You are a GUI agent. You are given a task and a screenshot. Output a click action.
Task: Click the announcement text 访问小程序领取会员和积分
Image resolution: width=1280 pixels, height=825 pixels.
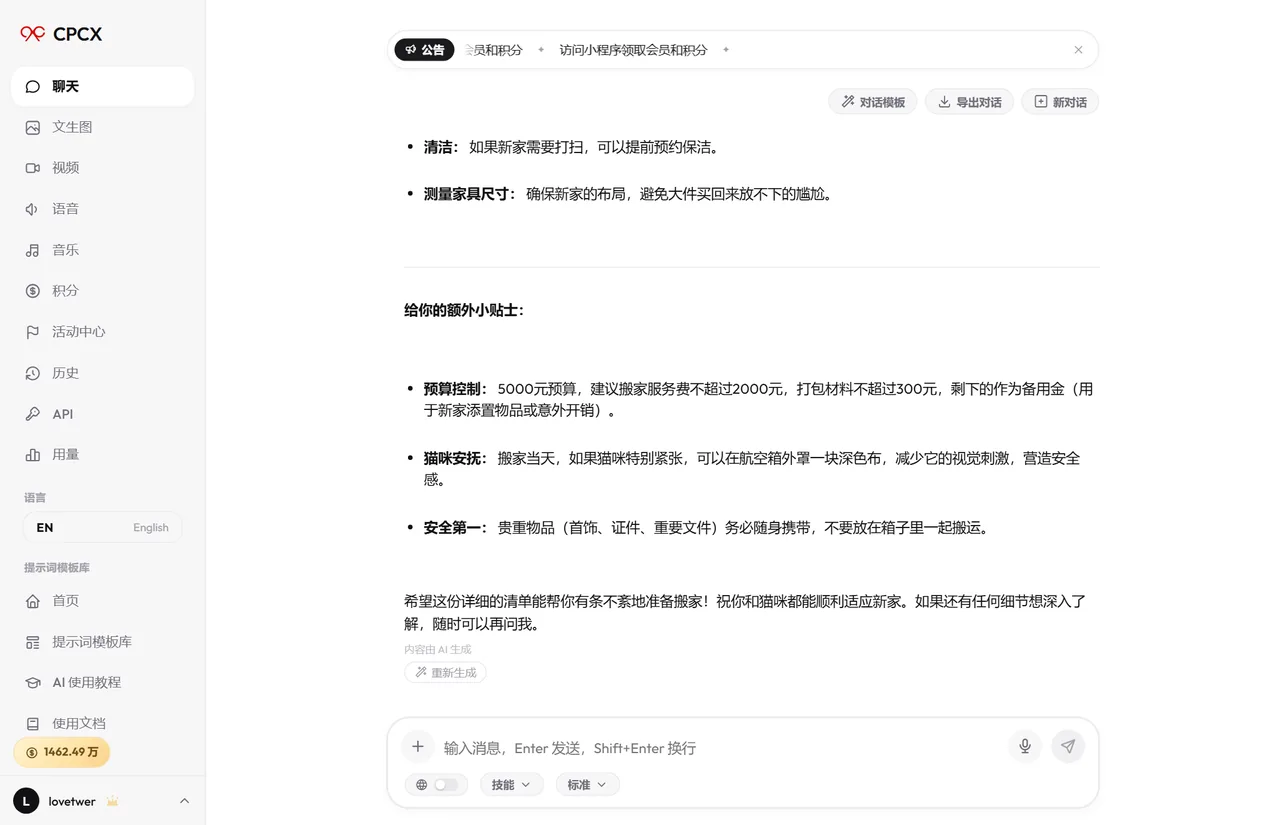633,50
